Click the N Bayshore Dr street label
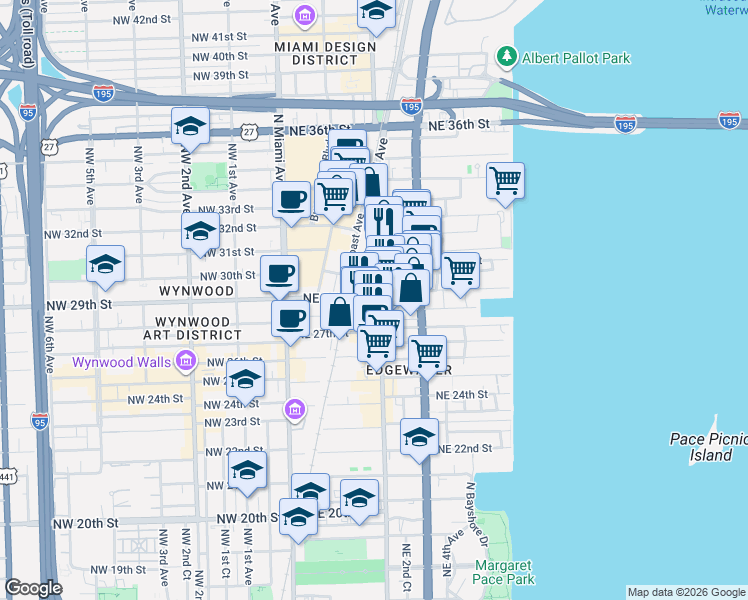This screenshot has width=748, height=600. pyautogui.click(x=477, y=514)
